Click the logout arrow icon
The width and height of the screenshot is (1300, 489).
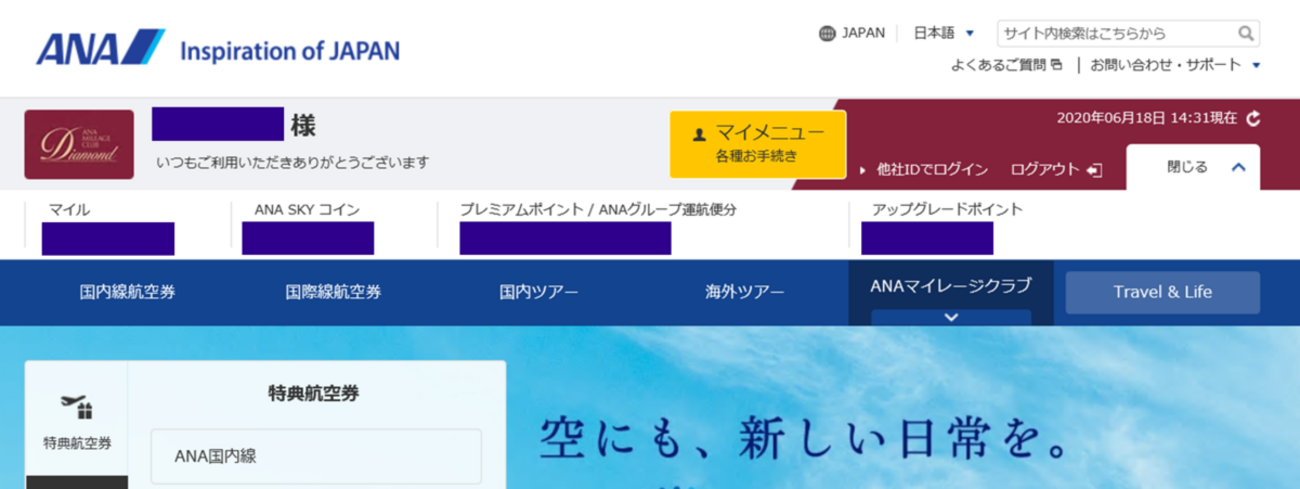point(1094,169)
